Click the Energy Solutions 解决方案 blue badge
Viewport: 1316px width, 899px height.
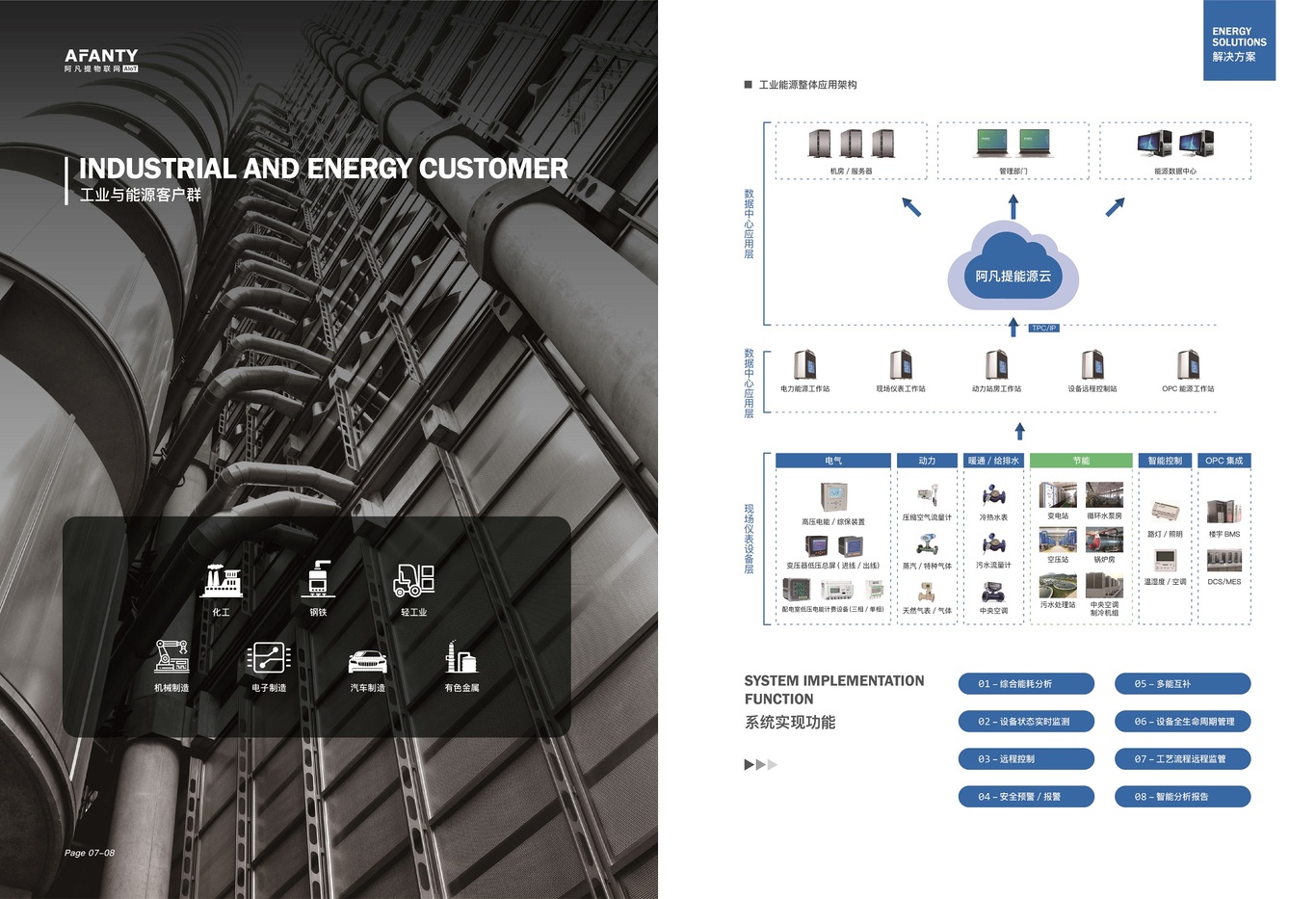coord(1239,40)
